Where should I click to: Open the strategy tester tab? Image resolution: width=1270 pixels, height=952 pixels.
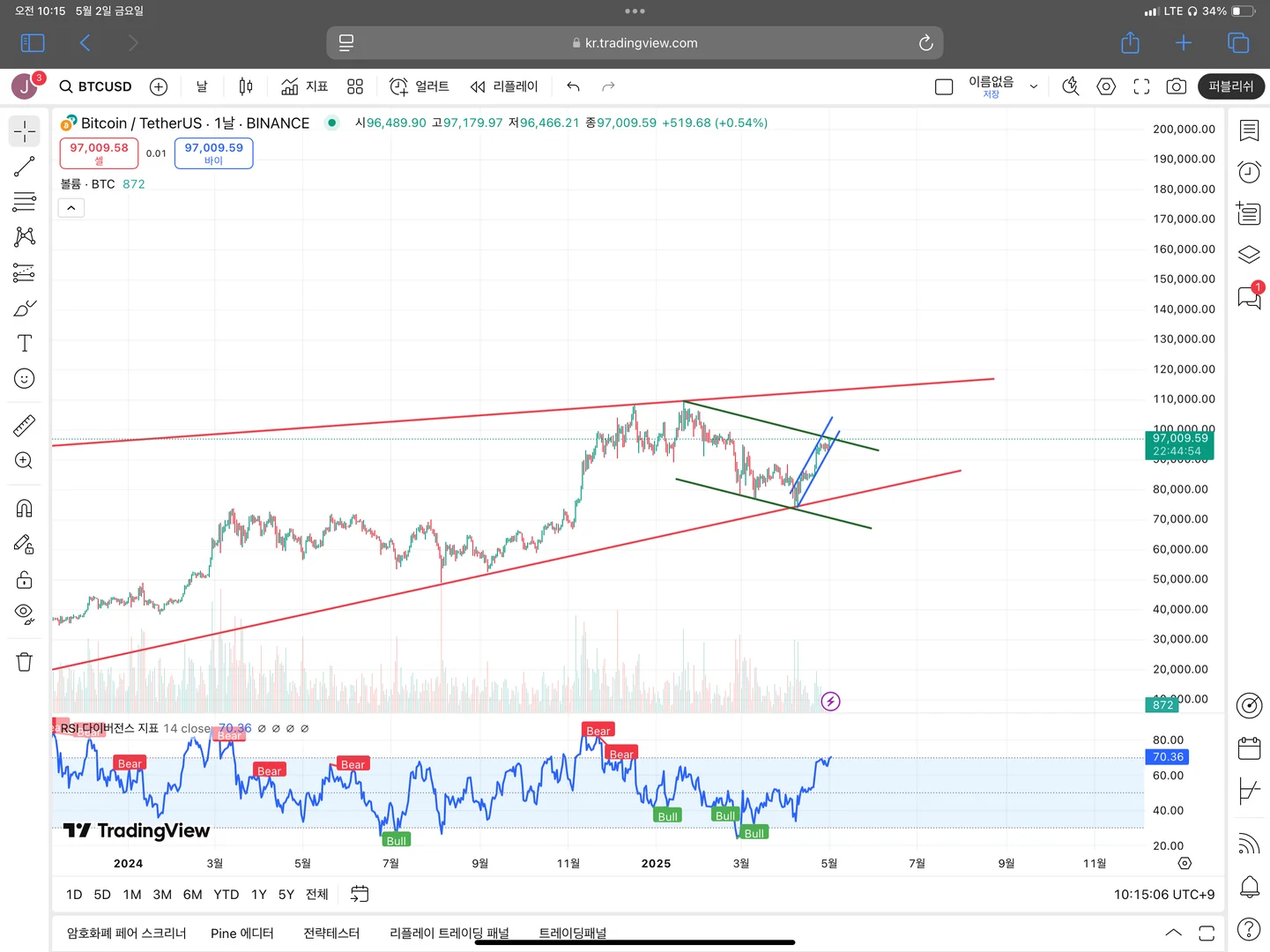tap(331, 933)
